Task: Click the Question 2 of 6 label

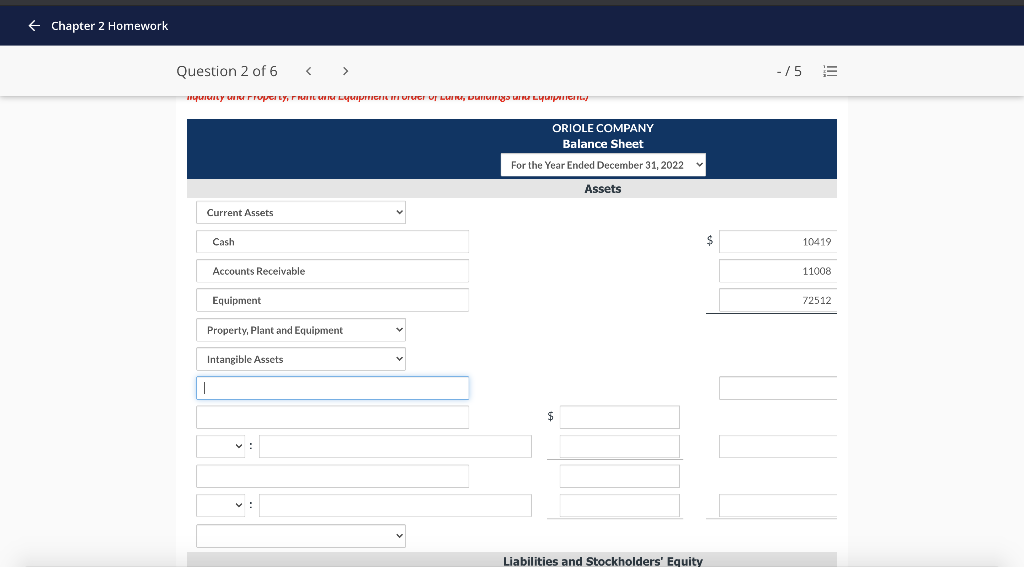Action: tap(227, 71)
